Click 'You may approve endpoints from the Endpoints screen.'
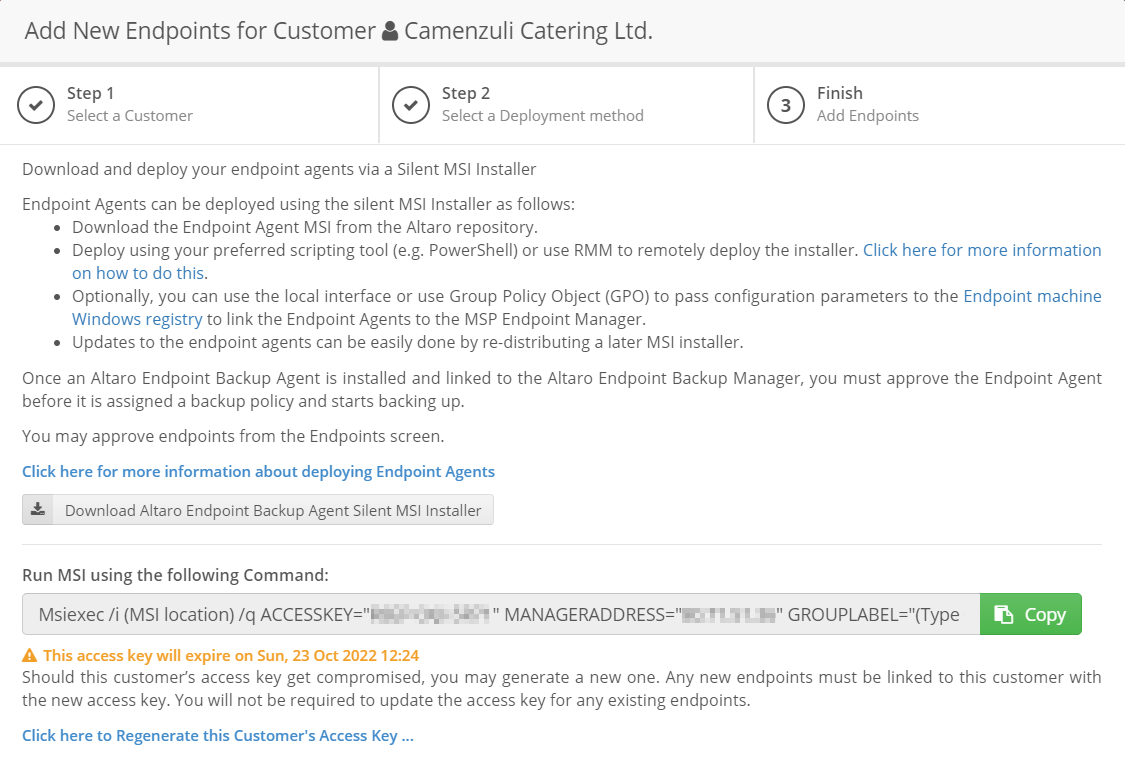This screenshot has width=1125, height=771. [x=233, y=436]
